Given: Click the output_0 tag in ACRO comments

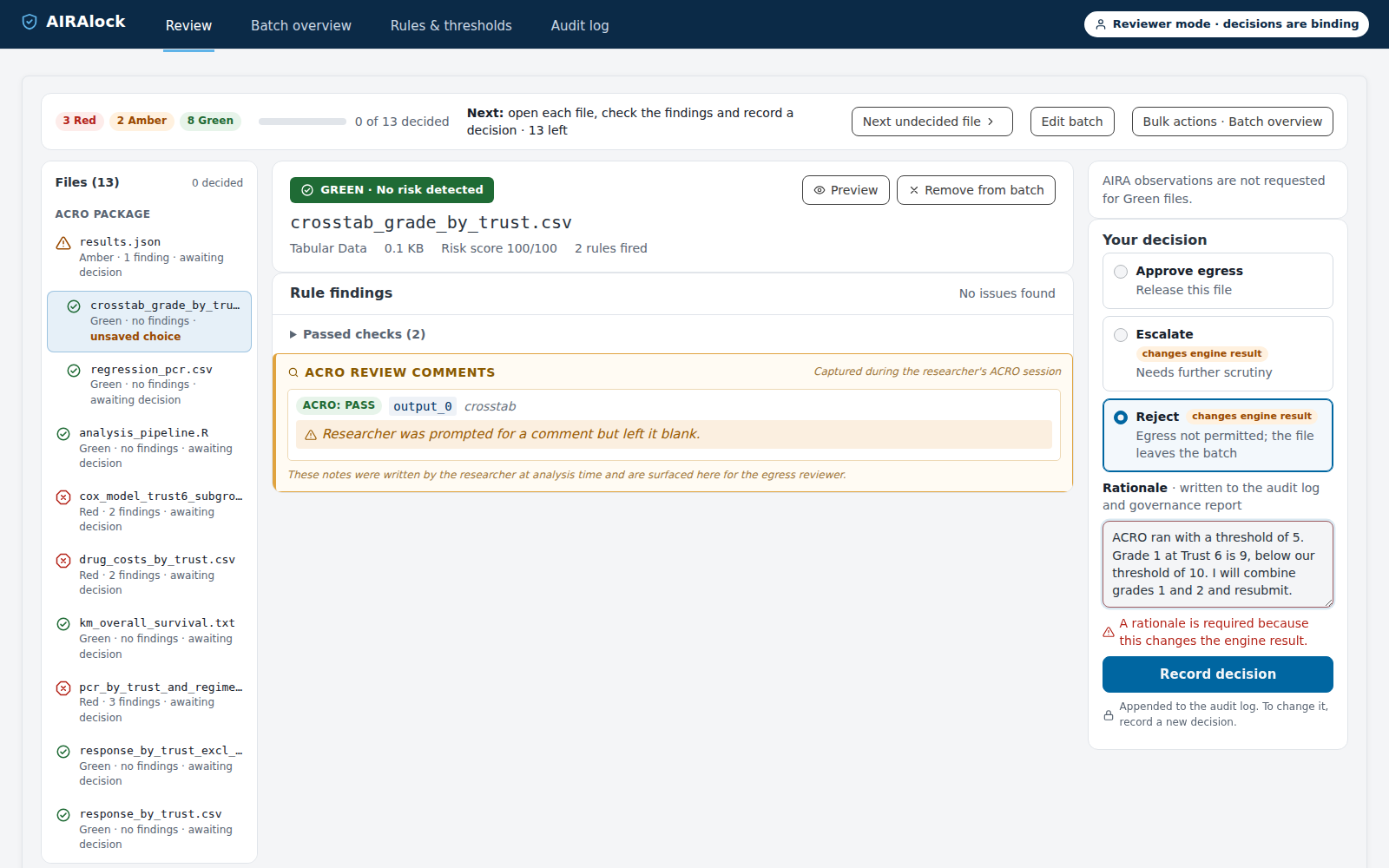Looking at the screenshot, I should 423,406.
